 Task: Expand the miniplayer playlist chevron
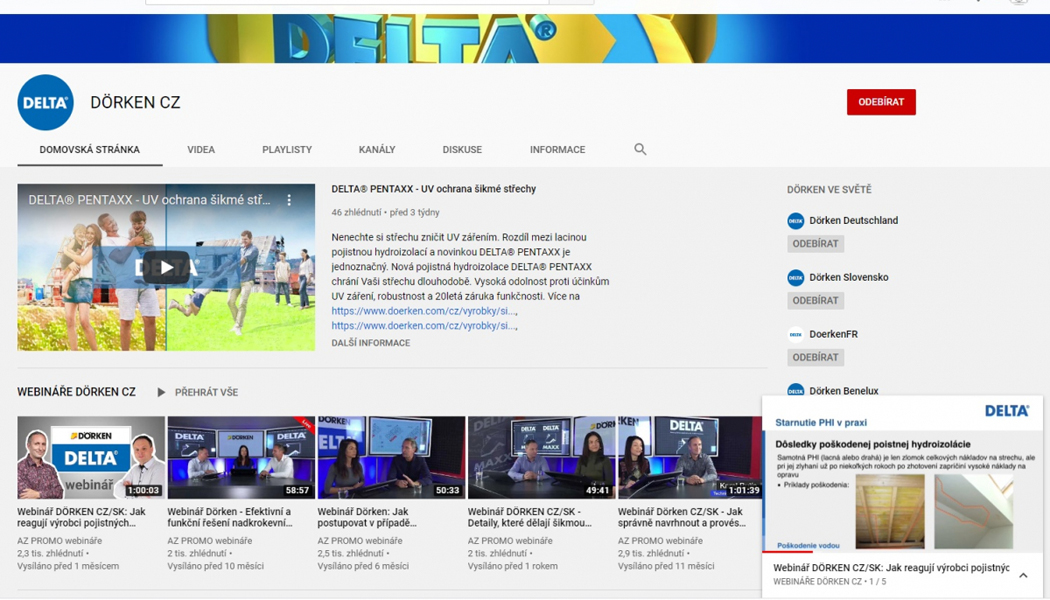pyautogui.click(x=1023, y=575)
